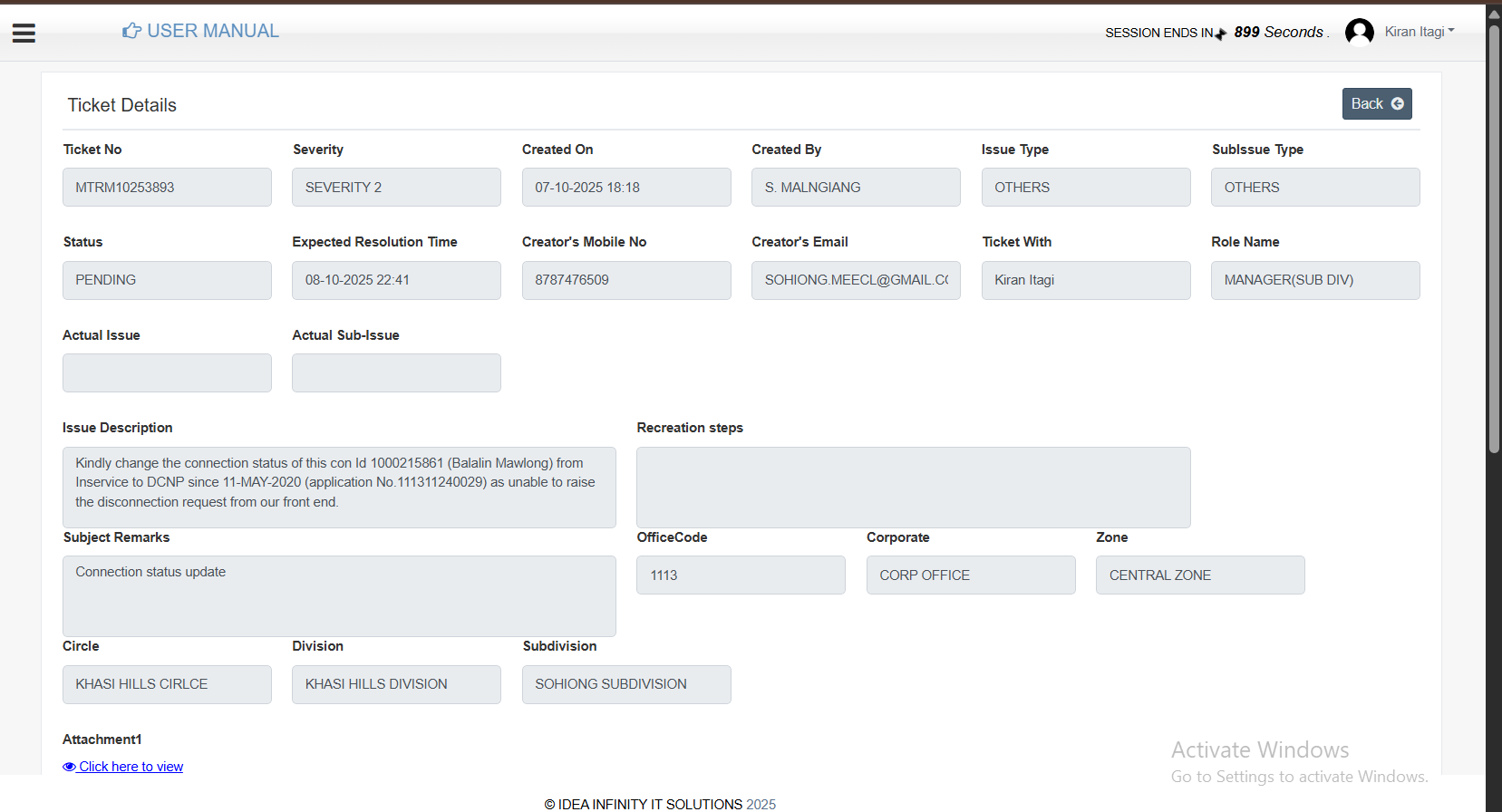Image resolution: width=1502 pixels, height=812 pixels.
Task: Focus the Issue Description text area
Action: [x=339, y=487]
